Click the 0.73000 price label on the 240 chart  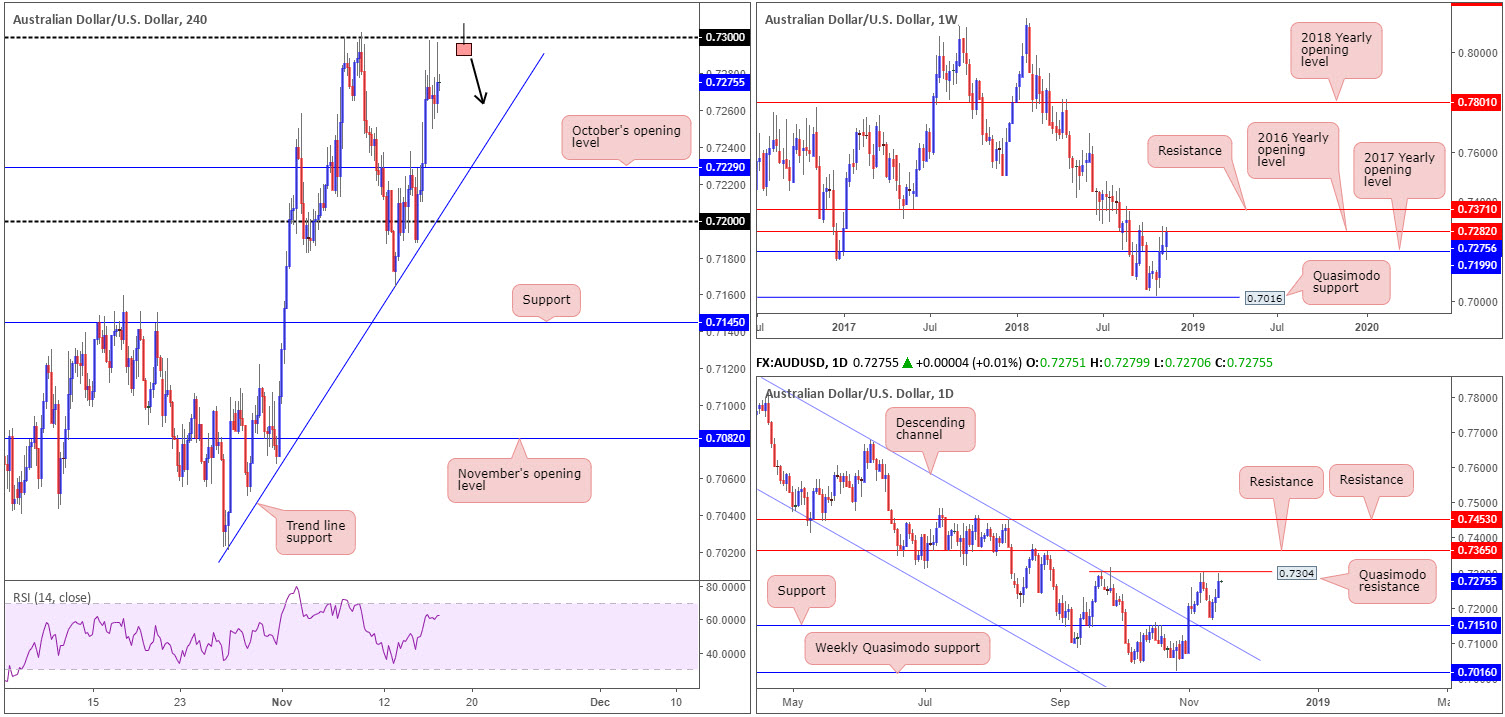click(725, 37)
